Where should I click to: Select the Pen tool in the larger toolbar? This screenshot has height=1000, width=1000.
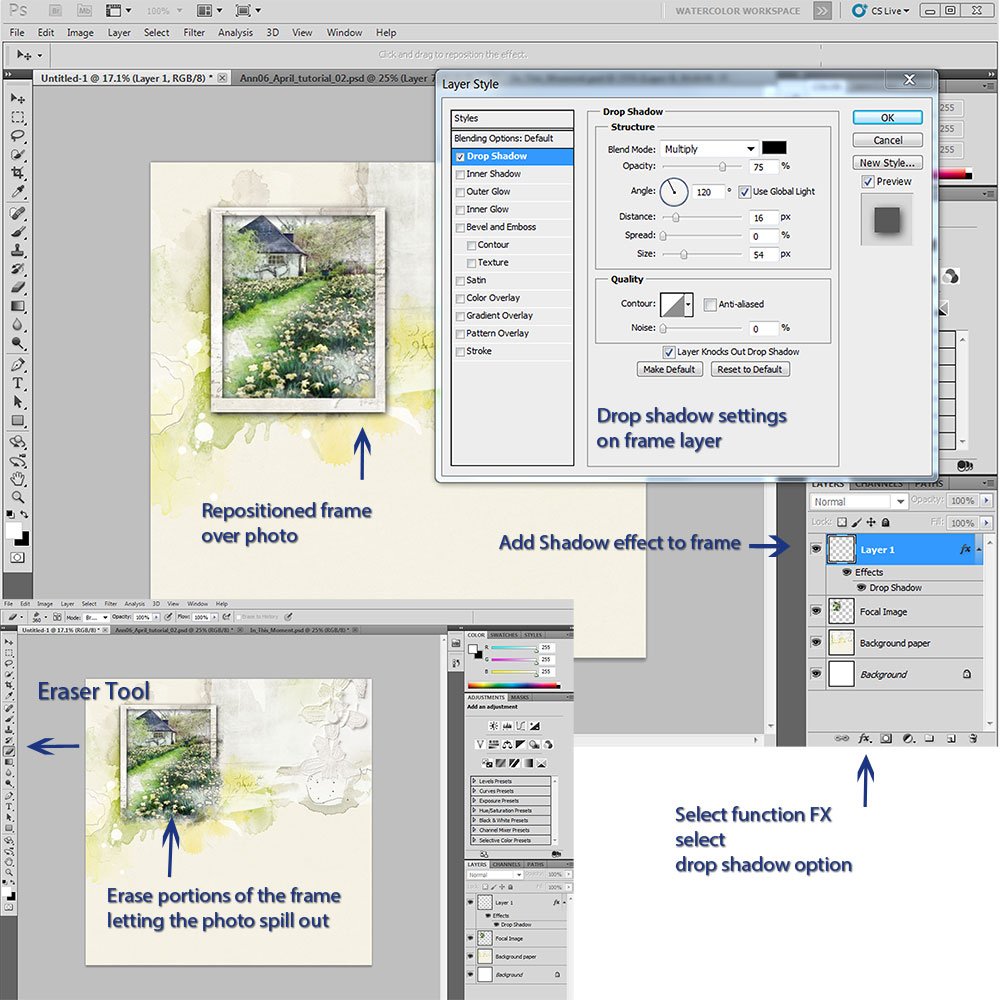tap(17, 365)
